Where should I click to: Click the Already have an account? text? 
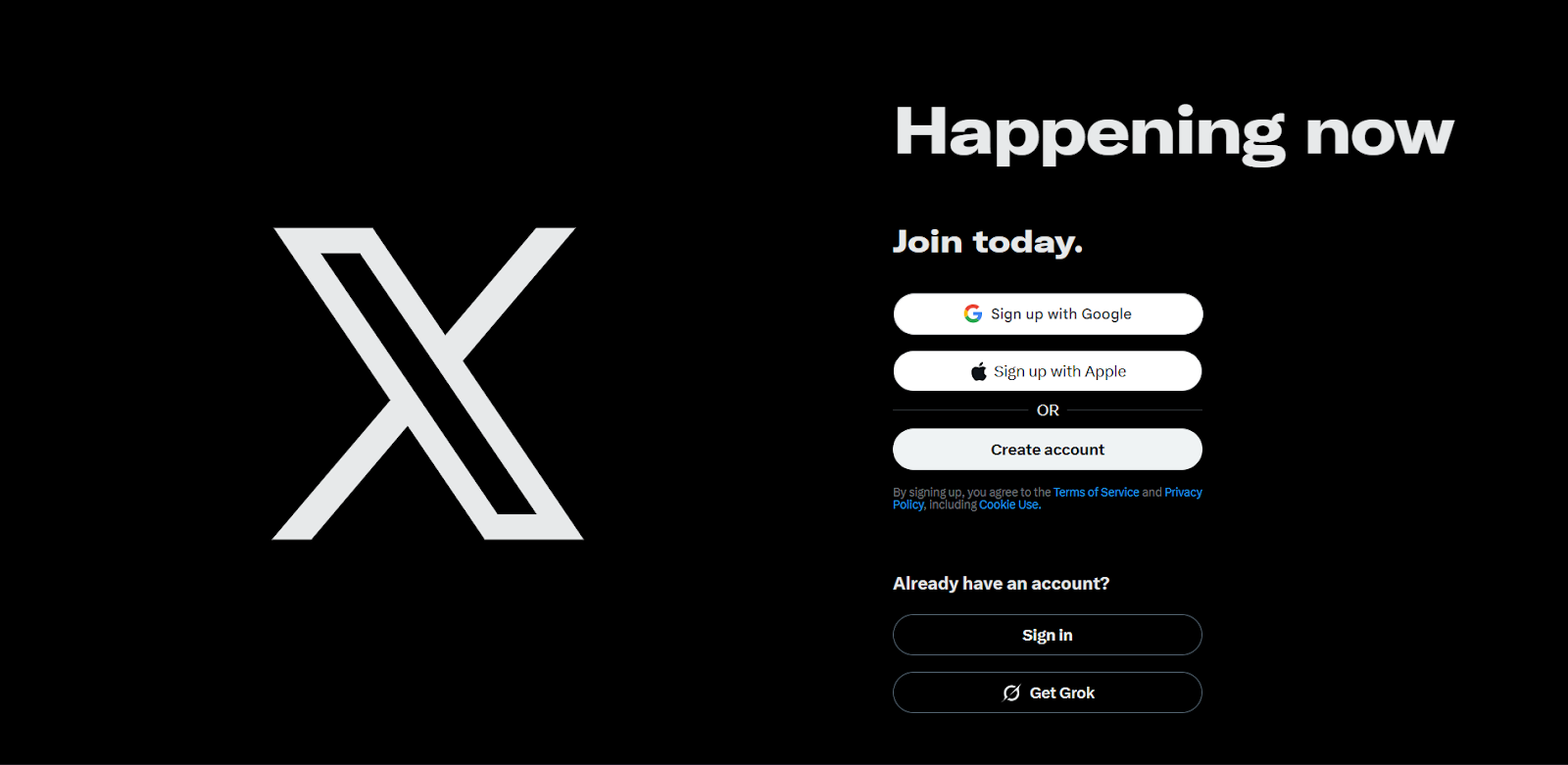tap(1002, 584)
